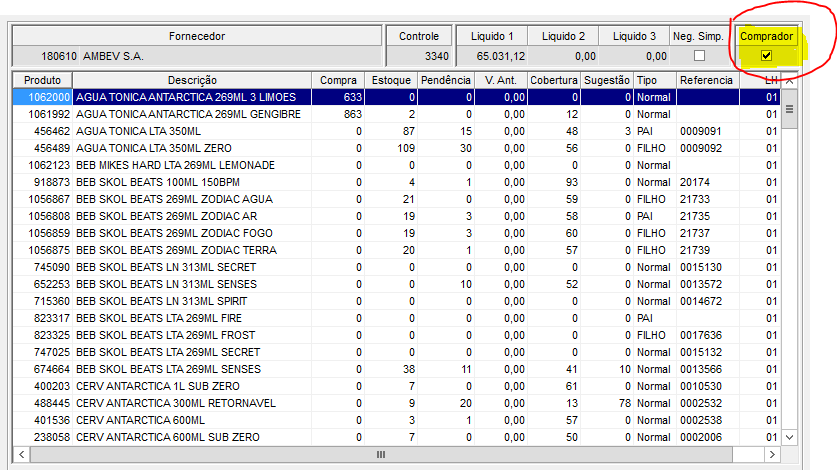Screen dimensions: 837x470
Task: Select row BEB SKOL BEATS 269ML ZODIAC AR
Action: [397, 216]
